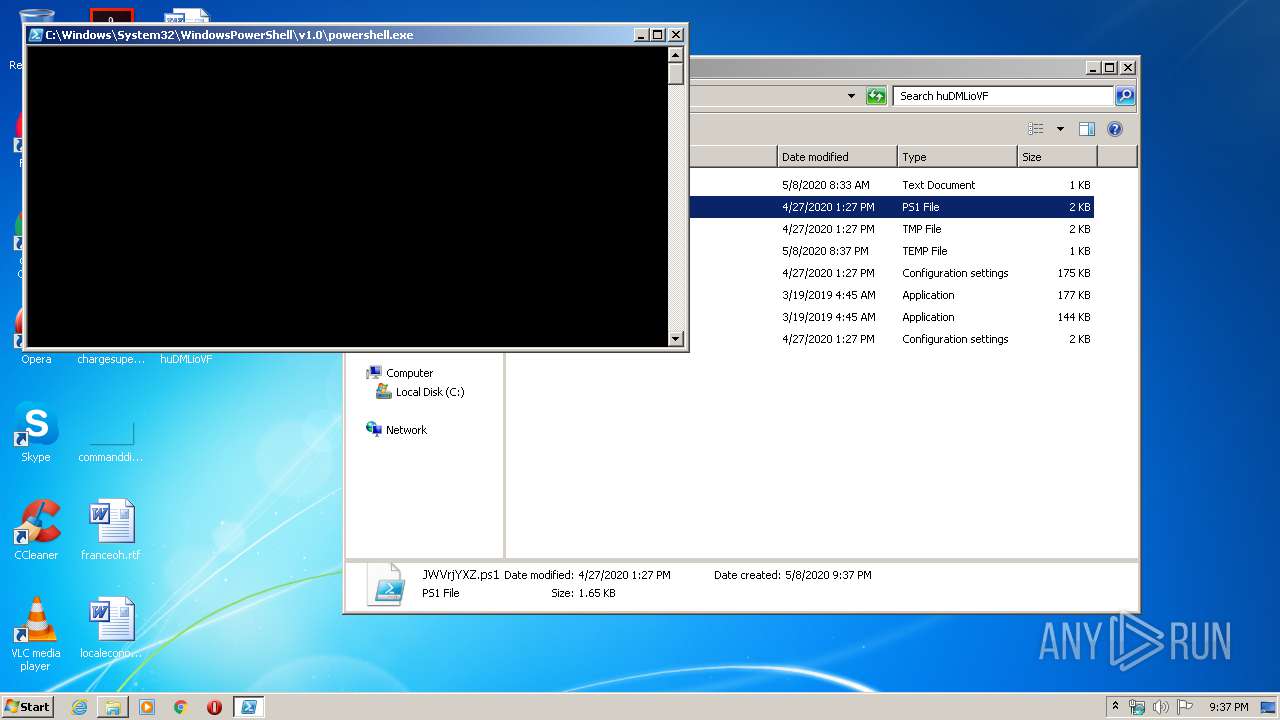Viewport: 1280px width, 720px height.
Task: Select the chargesupe desktop item label
Action: [x=111, y=359]
